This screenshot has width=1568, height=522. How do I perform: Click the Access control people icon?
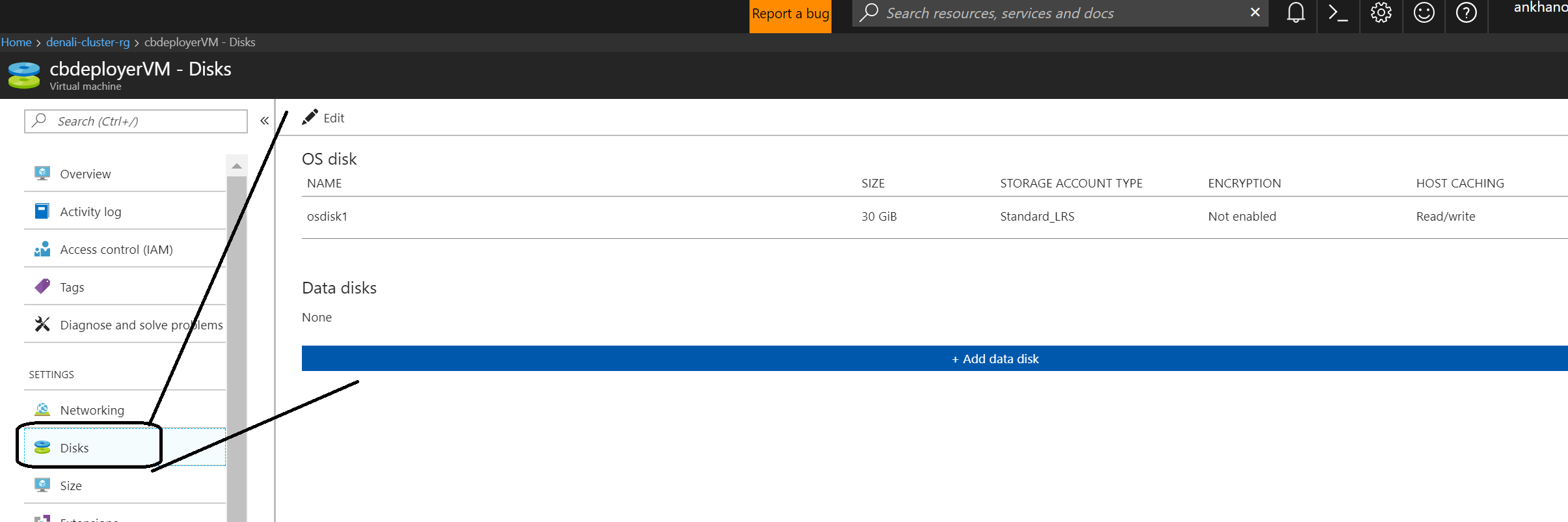point(42,249)
